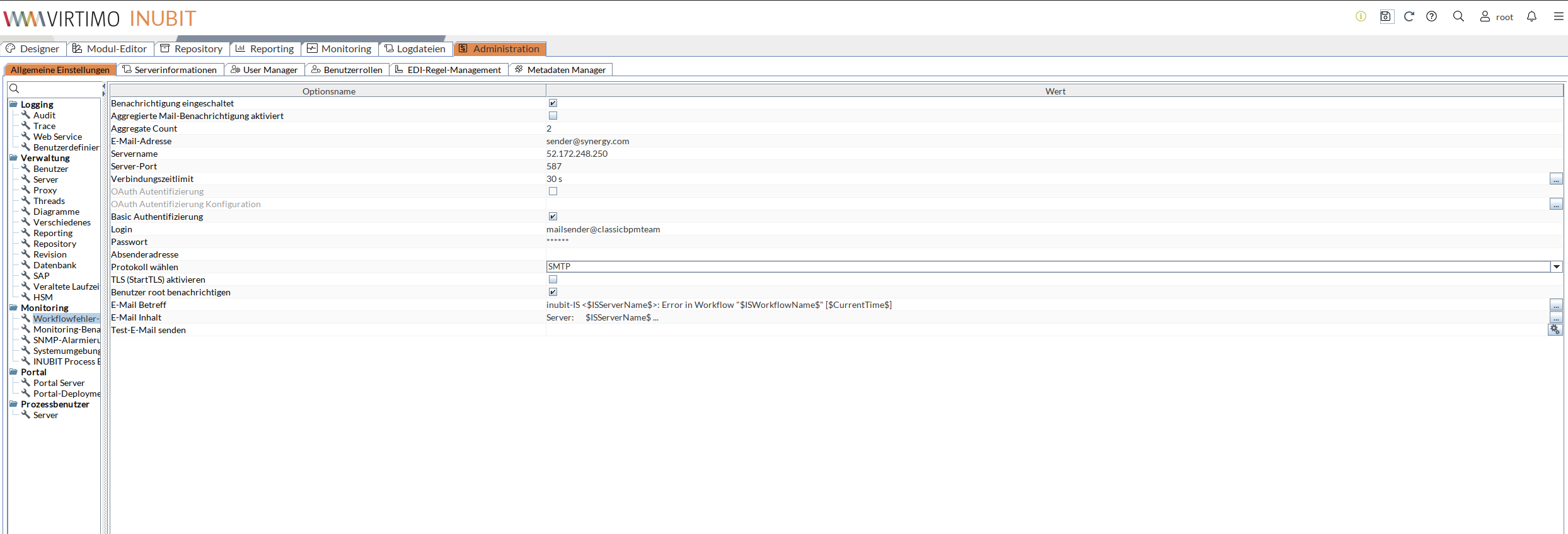
Task: Collapse the Logging folder in tree
Action: click(x=13, y=105)
